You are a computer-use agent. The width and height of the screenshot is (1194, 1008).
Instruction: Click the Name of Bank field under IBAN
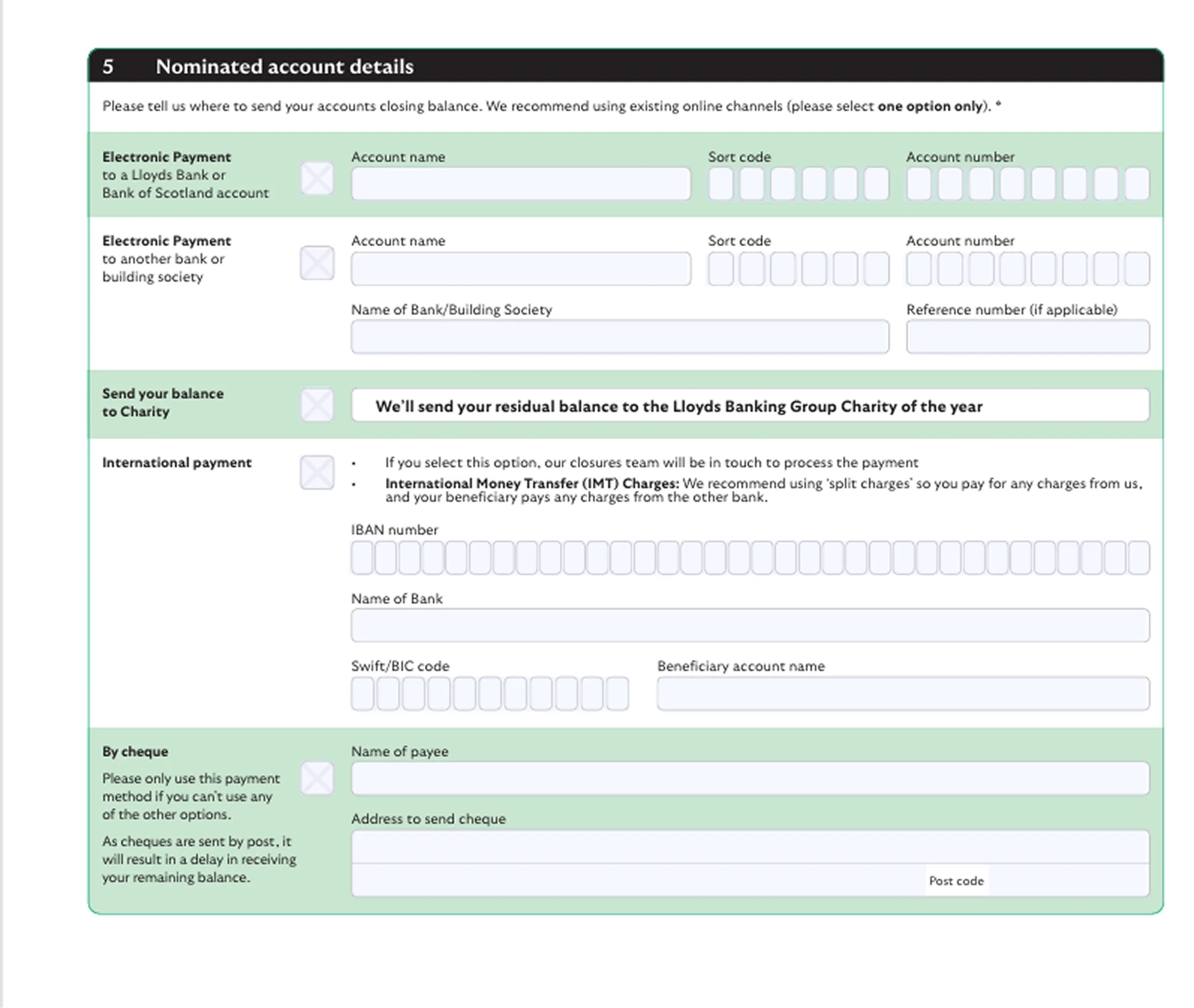(x=750, y=625)
